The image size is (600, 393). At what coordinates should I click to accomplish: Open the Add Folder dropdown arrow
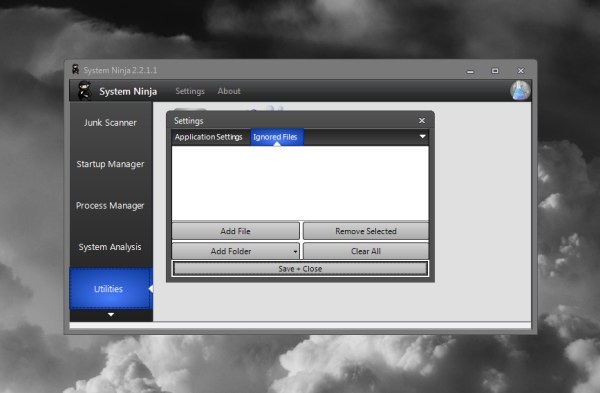pyautogui.click(x=295, y=251)
